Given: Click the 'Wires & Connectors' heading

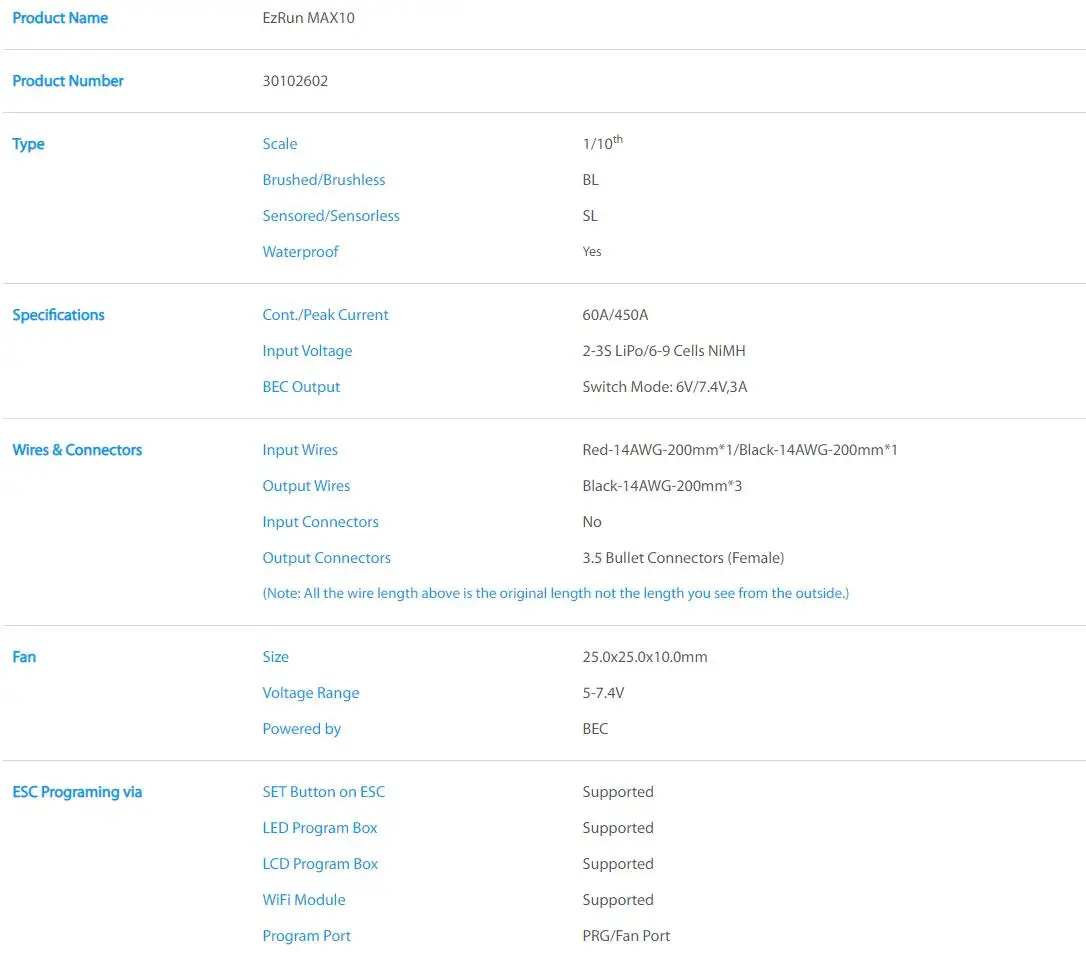Looking at the screenshot, I should point(77,450).
